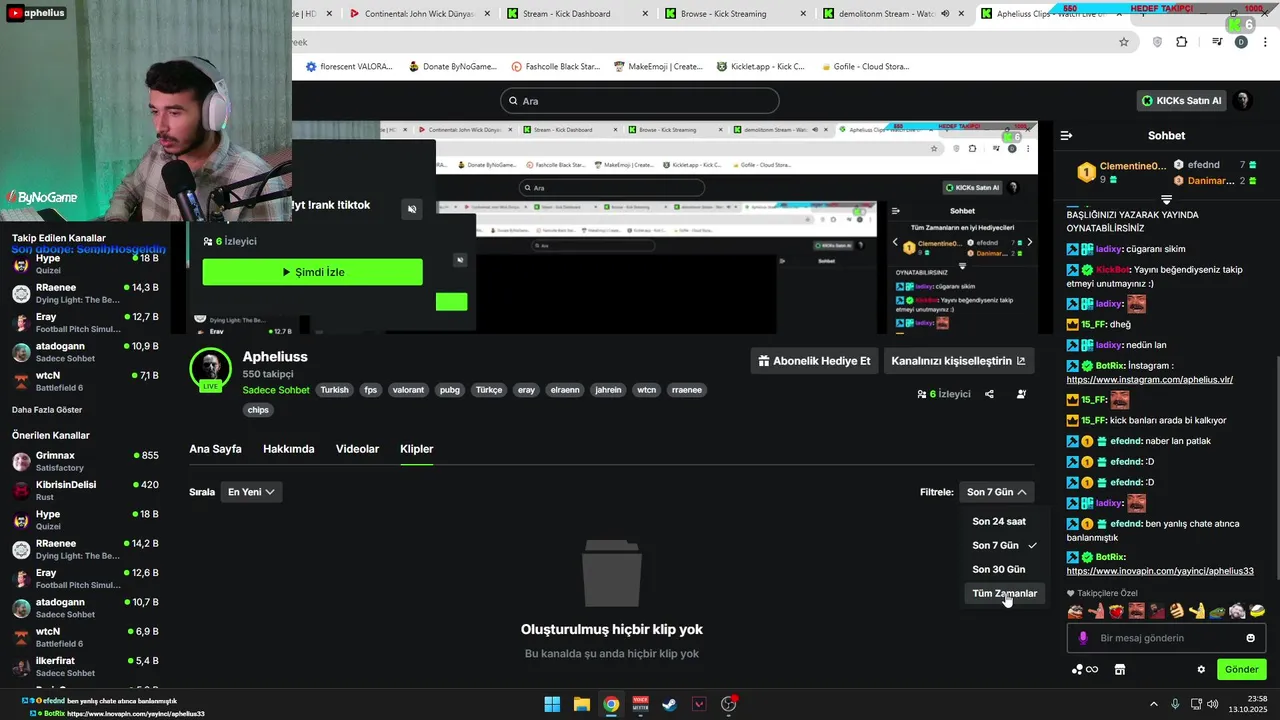Click the pubg tag chip
The image size is (1280, 720).
450,390
